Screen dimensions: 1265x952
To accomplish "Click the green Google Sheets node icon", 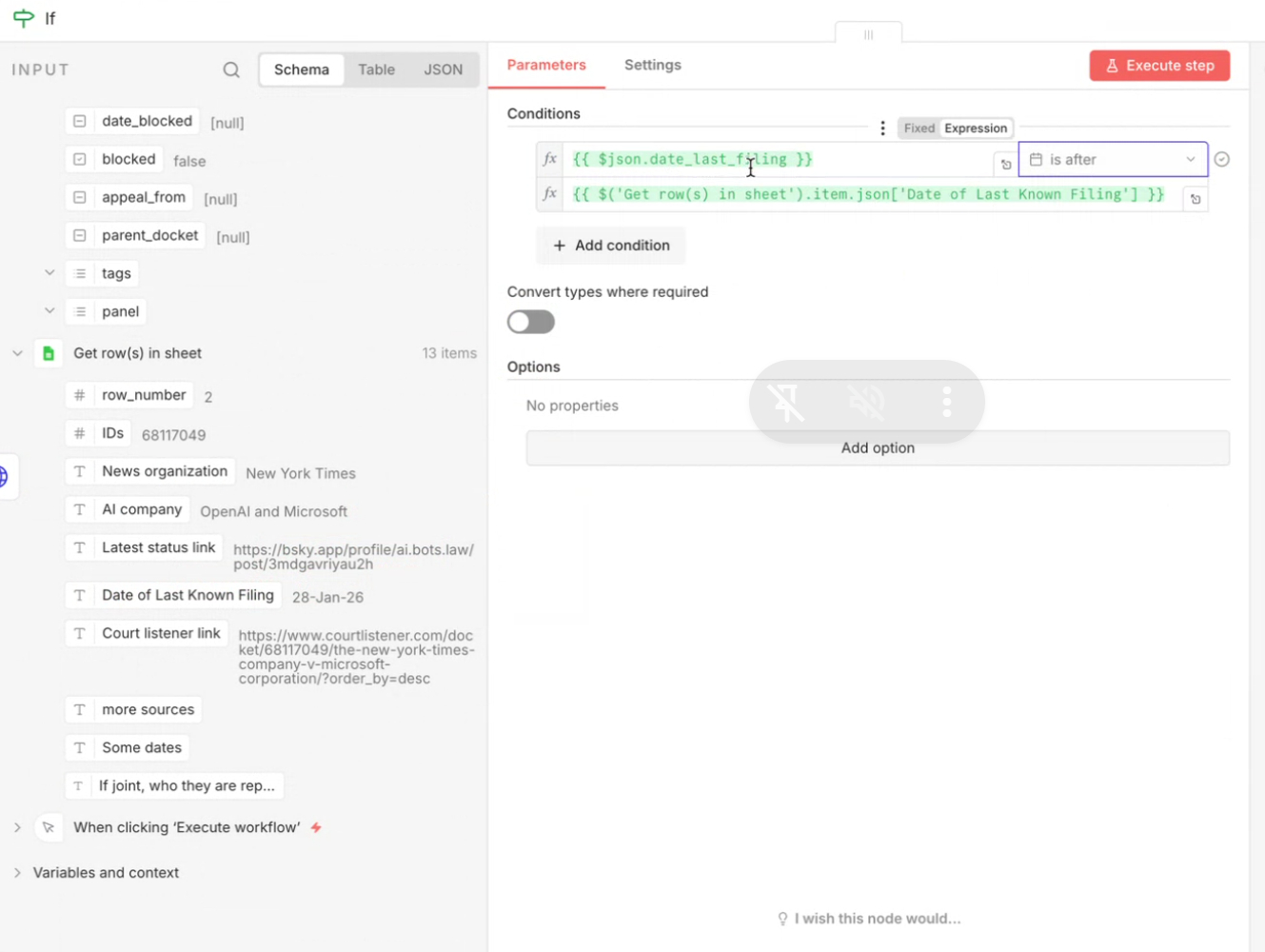I will point(49,353).
